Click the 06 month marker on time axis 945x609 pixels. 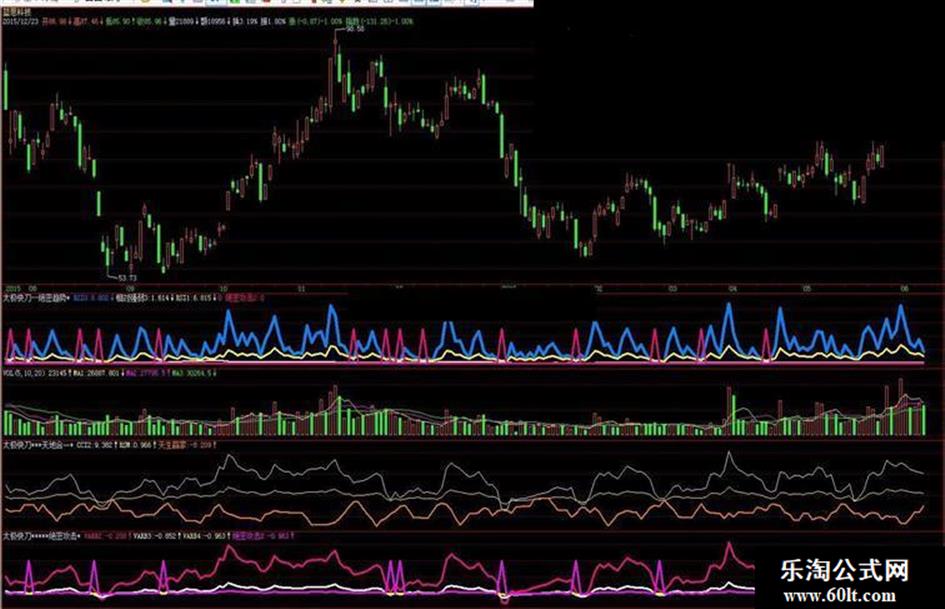click(x=905, y=289)
